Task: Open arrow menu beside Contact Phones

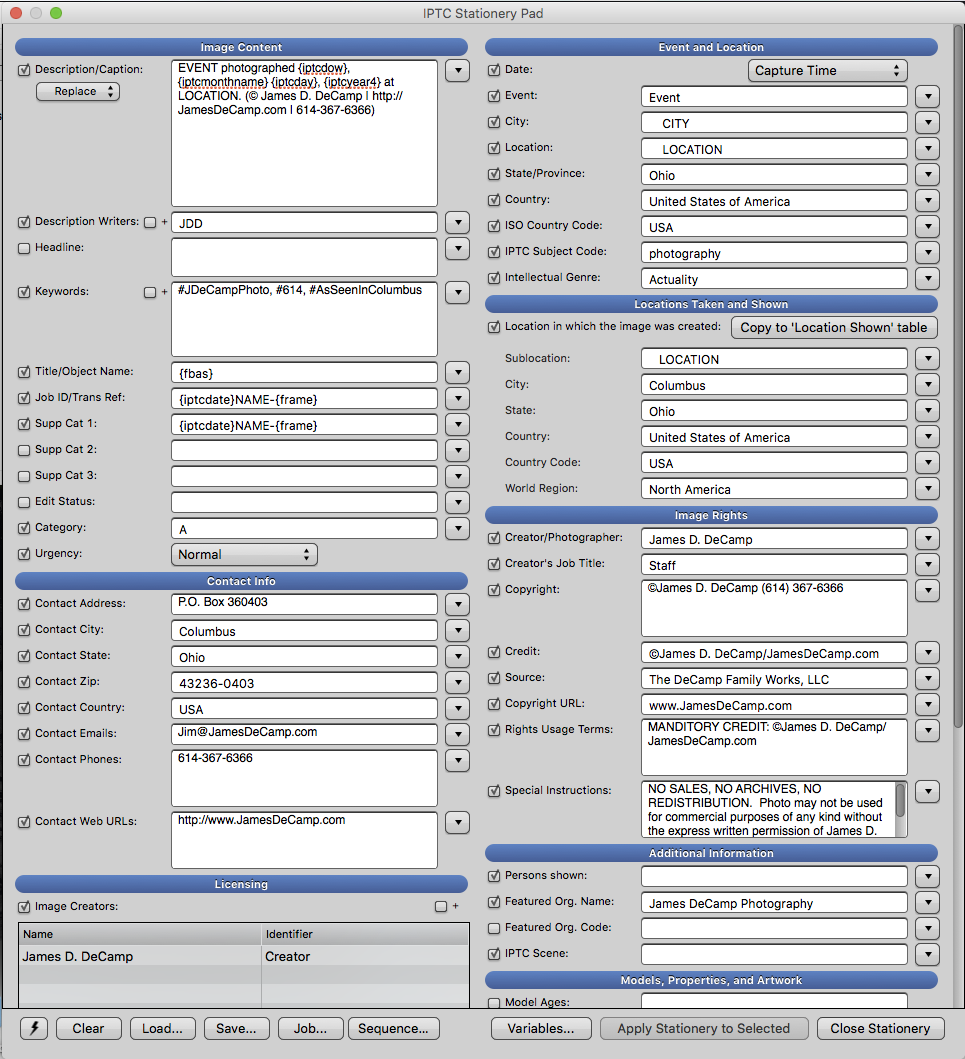Action: coord(457,760)
